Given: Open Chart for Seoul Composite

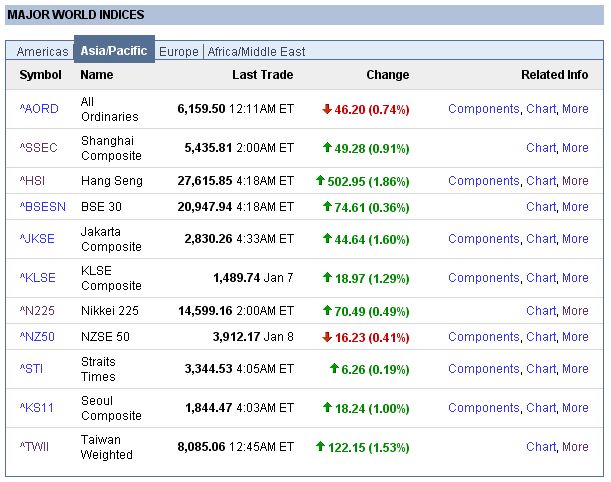Looking at the screenshot, I should point(541,408).
